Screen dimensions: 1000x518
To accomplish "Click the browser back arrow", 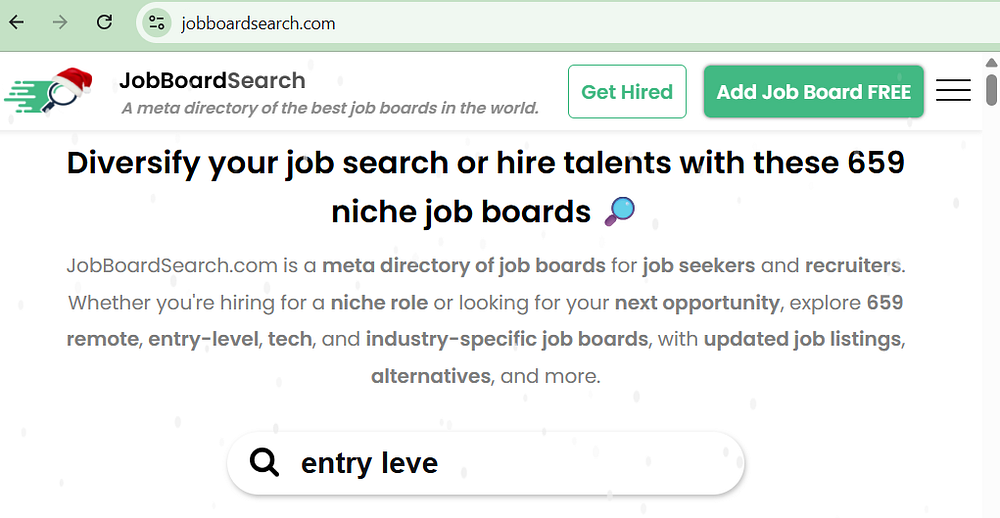I will [17, 22].
